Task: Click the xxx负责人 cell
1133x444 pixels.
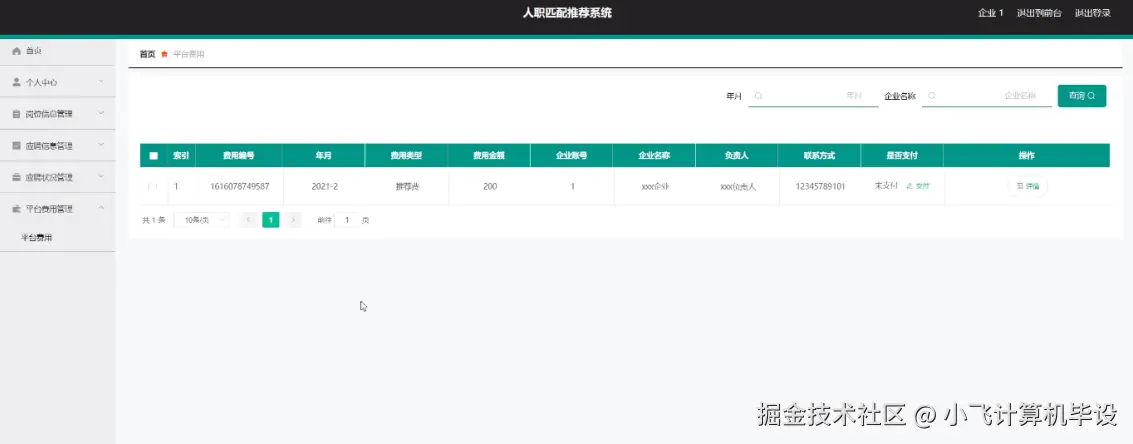Action: coord(738,187)
